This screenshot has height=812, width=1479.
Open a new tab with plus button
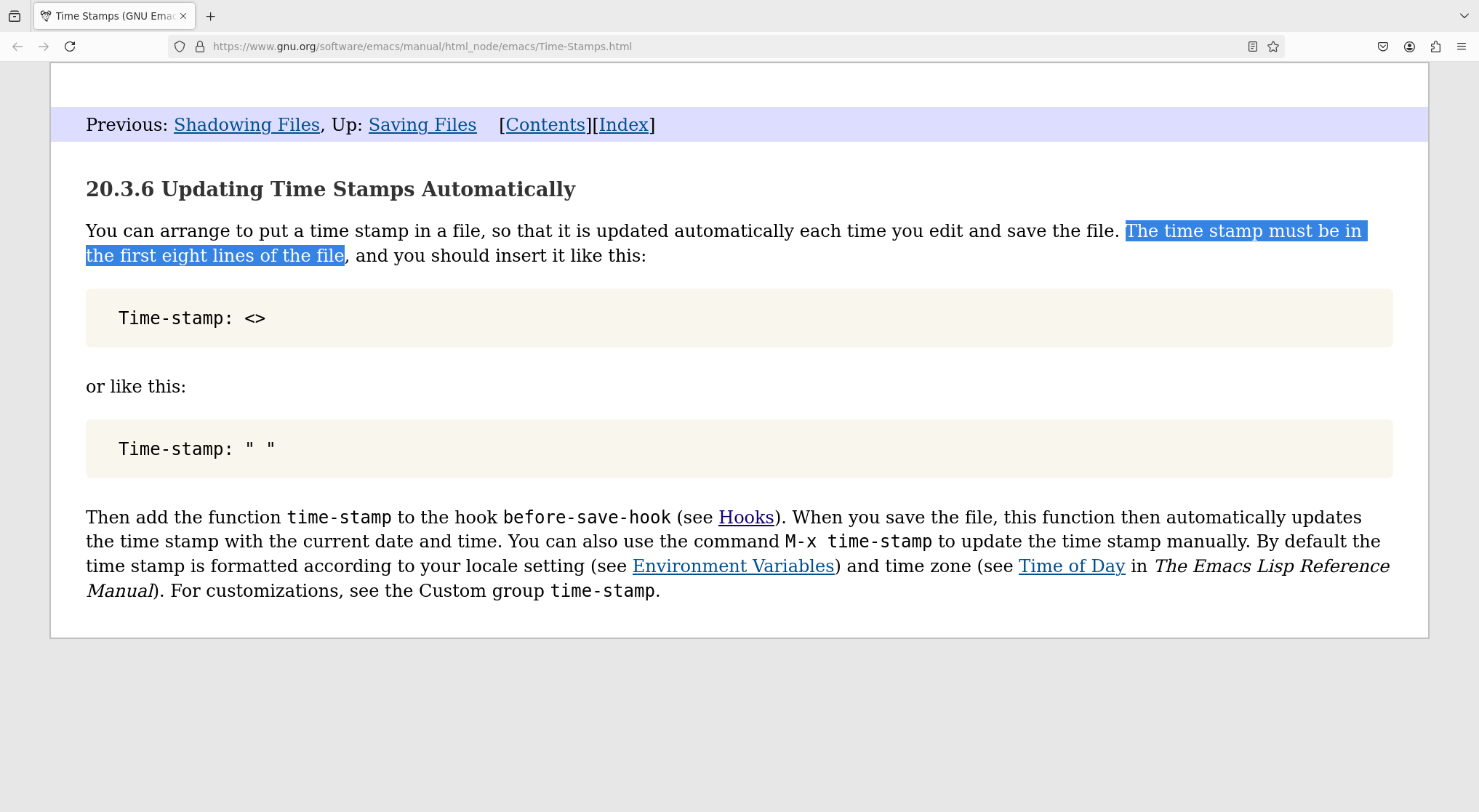point(211,16)
